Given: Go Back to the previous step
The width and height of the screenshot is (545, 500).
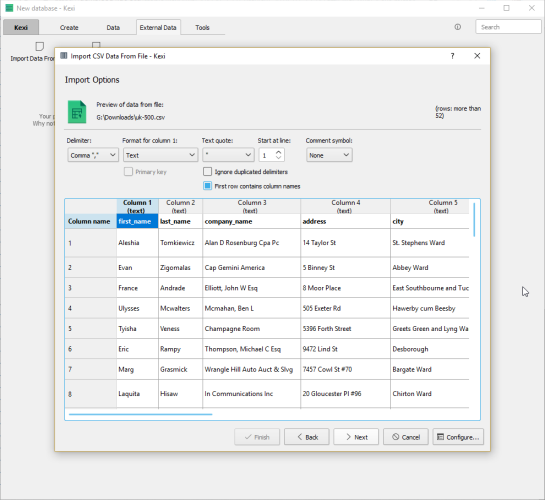Looking at the screenshot, I should [x=307, y=437].
